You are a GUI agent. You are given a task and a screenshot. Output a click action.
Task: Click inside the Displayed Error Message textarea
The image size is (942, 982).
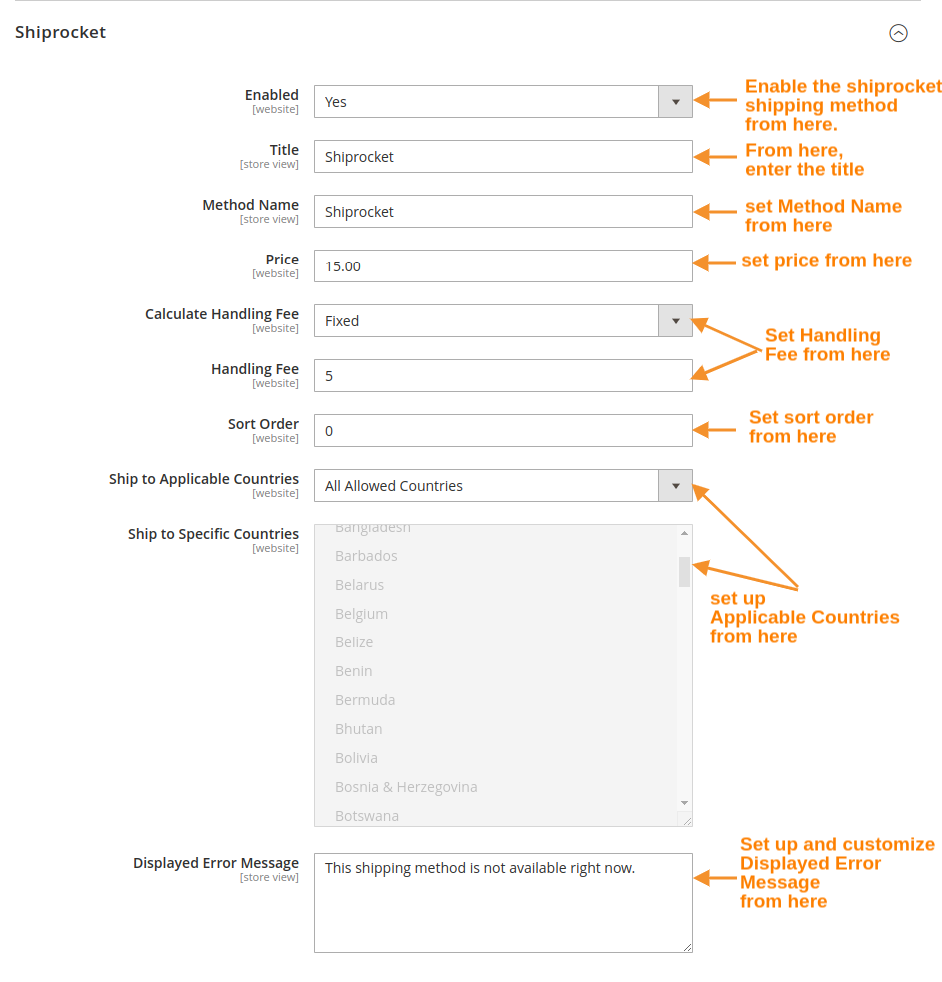502,900
